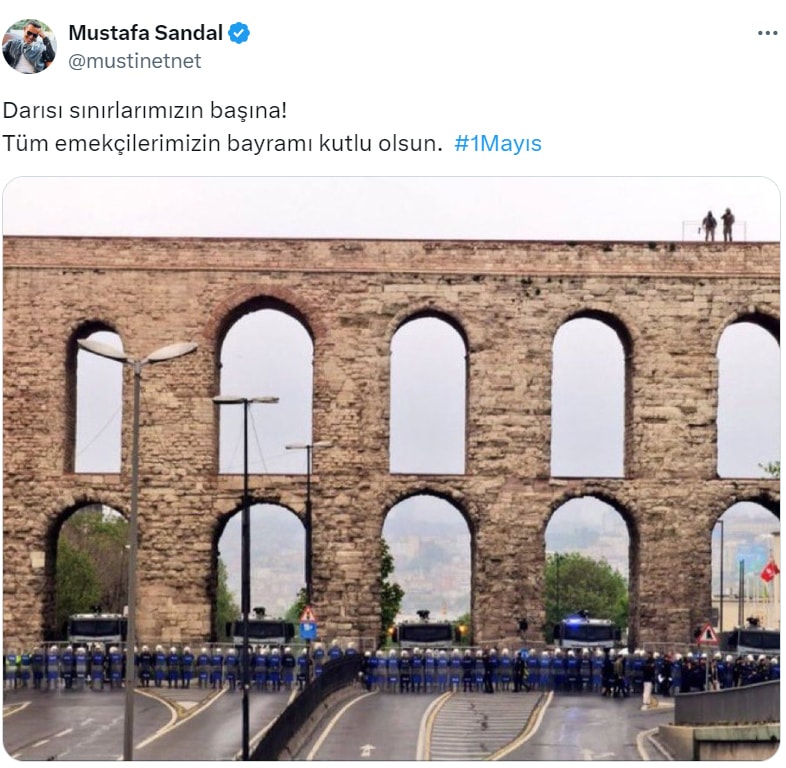The width and height of the screenshot is (786, 768).
Task: Open the three-dot more options menu
Action: [x=767, y=34]
